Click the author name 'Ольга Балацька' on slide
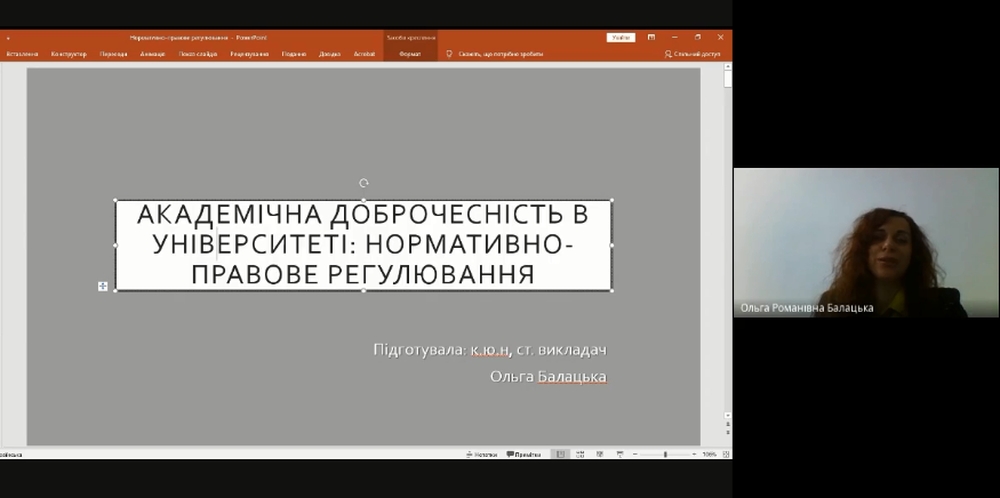 [x=548, y=377]
